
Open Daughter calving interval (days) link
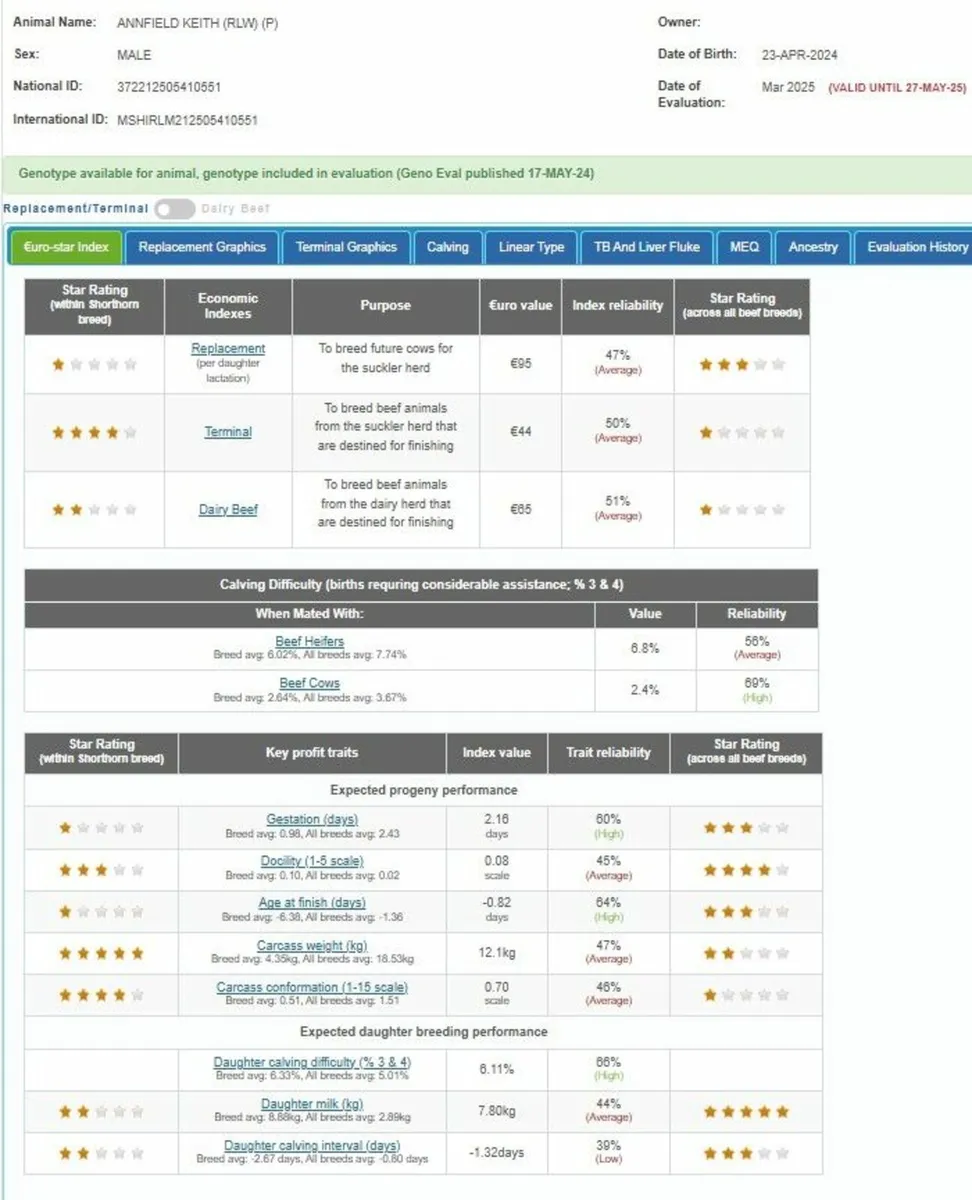[x=312, y=1146]
